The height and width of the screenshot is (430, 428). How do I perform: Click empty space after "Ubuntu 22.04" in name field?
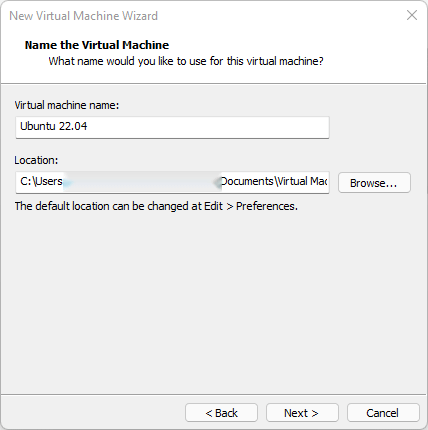(x=207, y=127)
